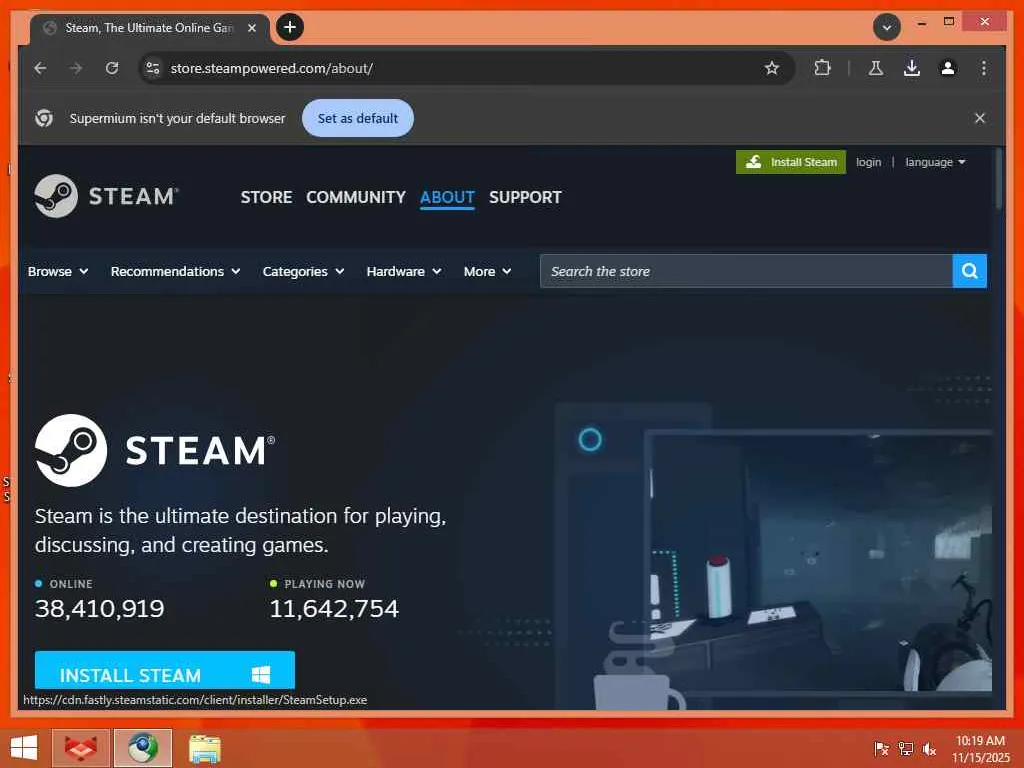
Task: Click the green Install Steam button
Action: click(791, 162)
